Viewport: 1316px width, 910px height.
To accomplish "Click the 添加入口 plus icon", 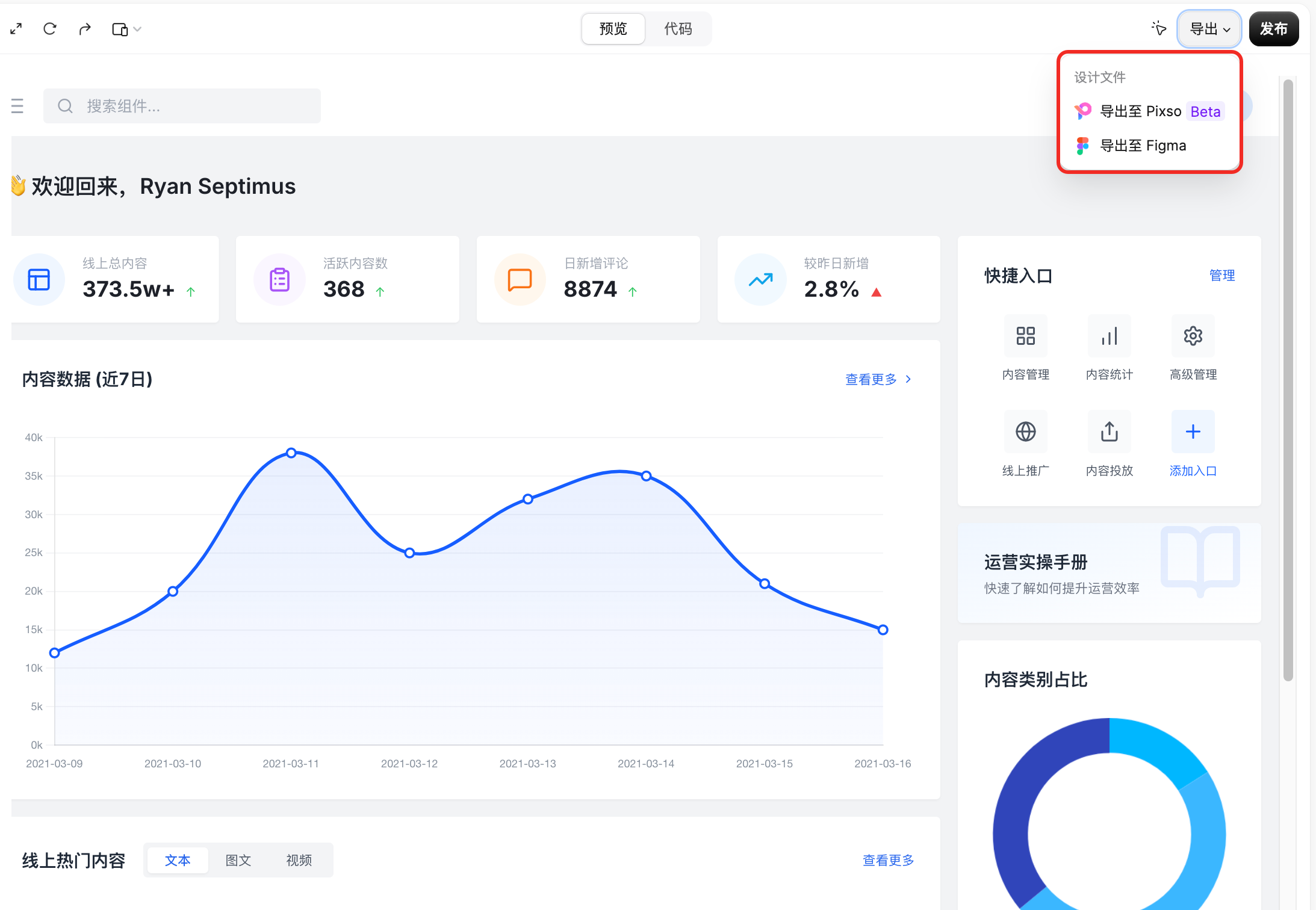I will 1193,432.
